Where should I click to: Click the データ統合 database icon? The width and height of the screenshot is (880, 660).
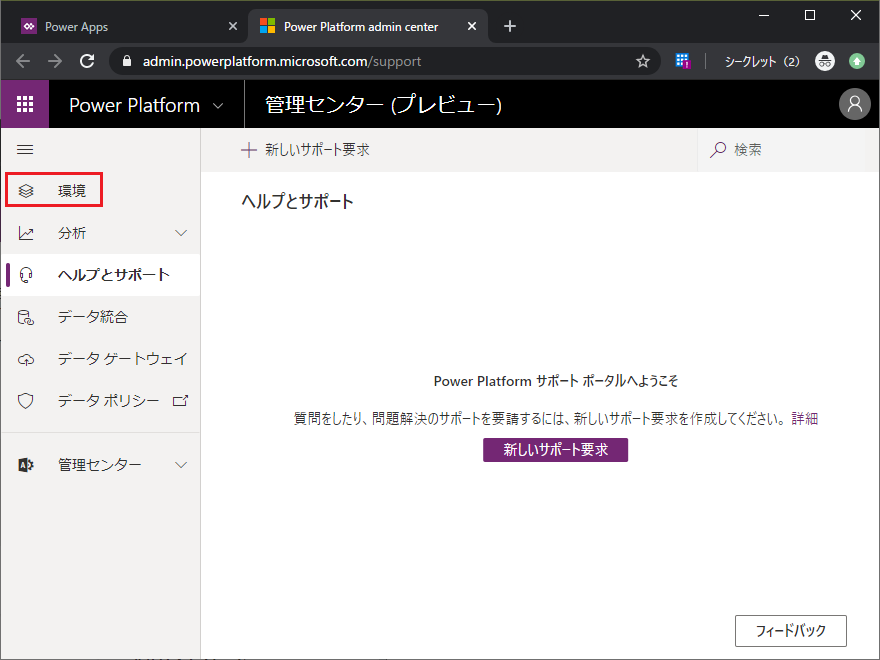tap(26, 317)
